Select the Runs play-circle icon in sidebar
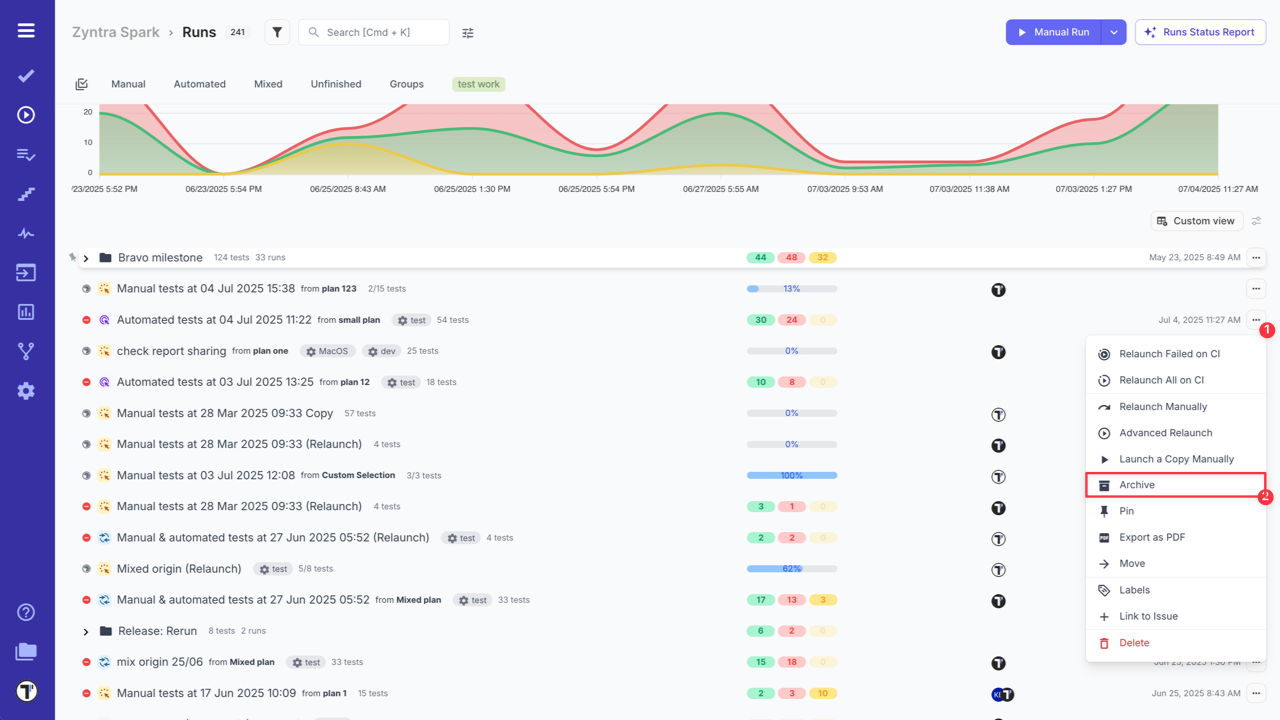Image resolution: width=1280 pixels, height=720 pixels. click(26, 115)
